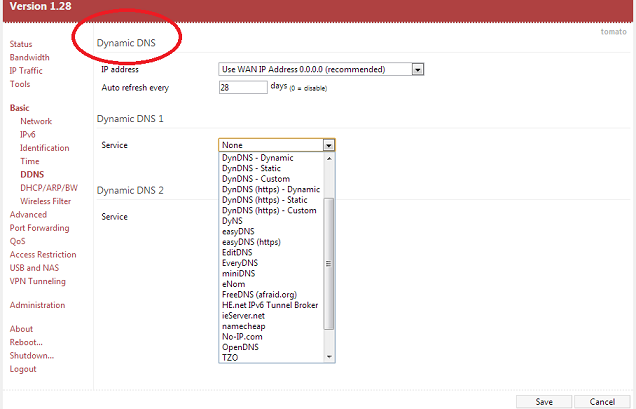Open Port Forwarding section

[39, 228]
